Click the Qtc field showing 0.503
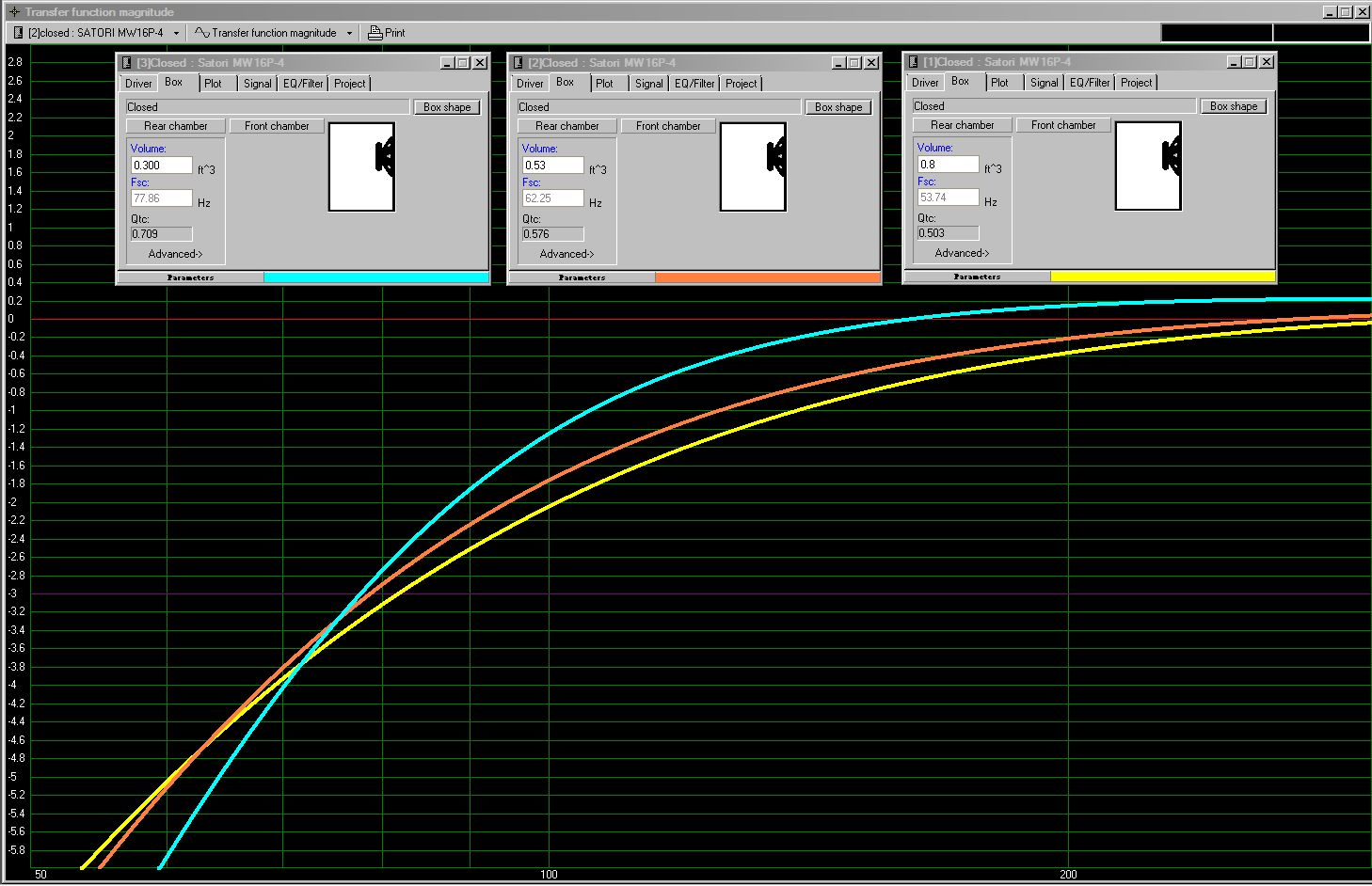Screen dimensions: 1372x886 (949, 233)
